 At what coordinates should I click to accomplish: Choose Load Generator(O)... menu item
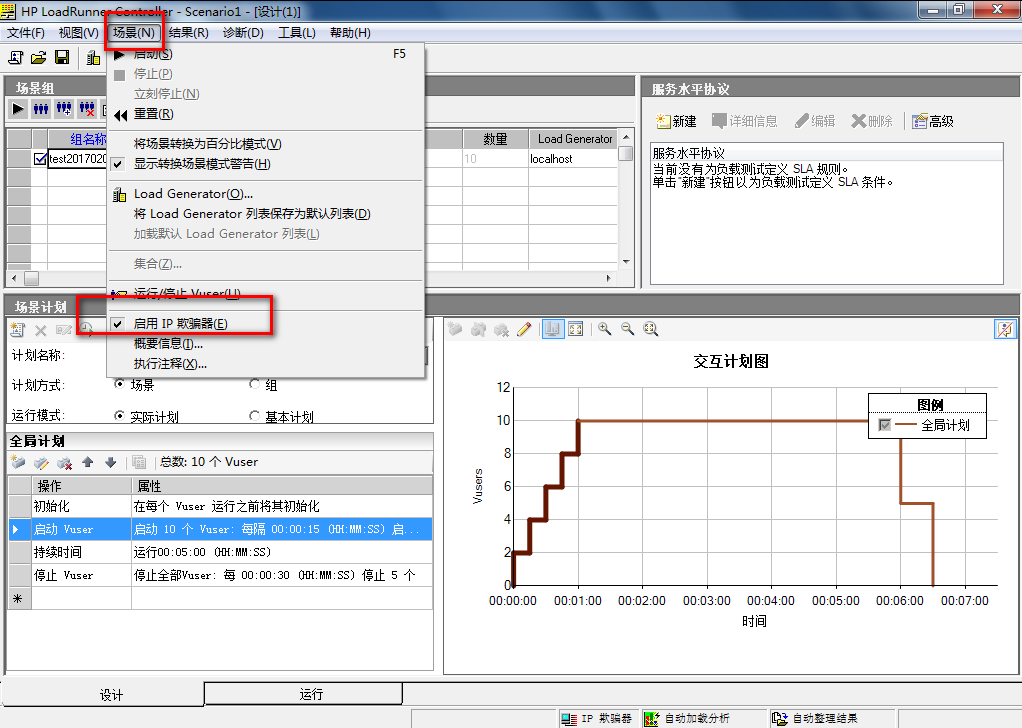(x=193, y=194)
